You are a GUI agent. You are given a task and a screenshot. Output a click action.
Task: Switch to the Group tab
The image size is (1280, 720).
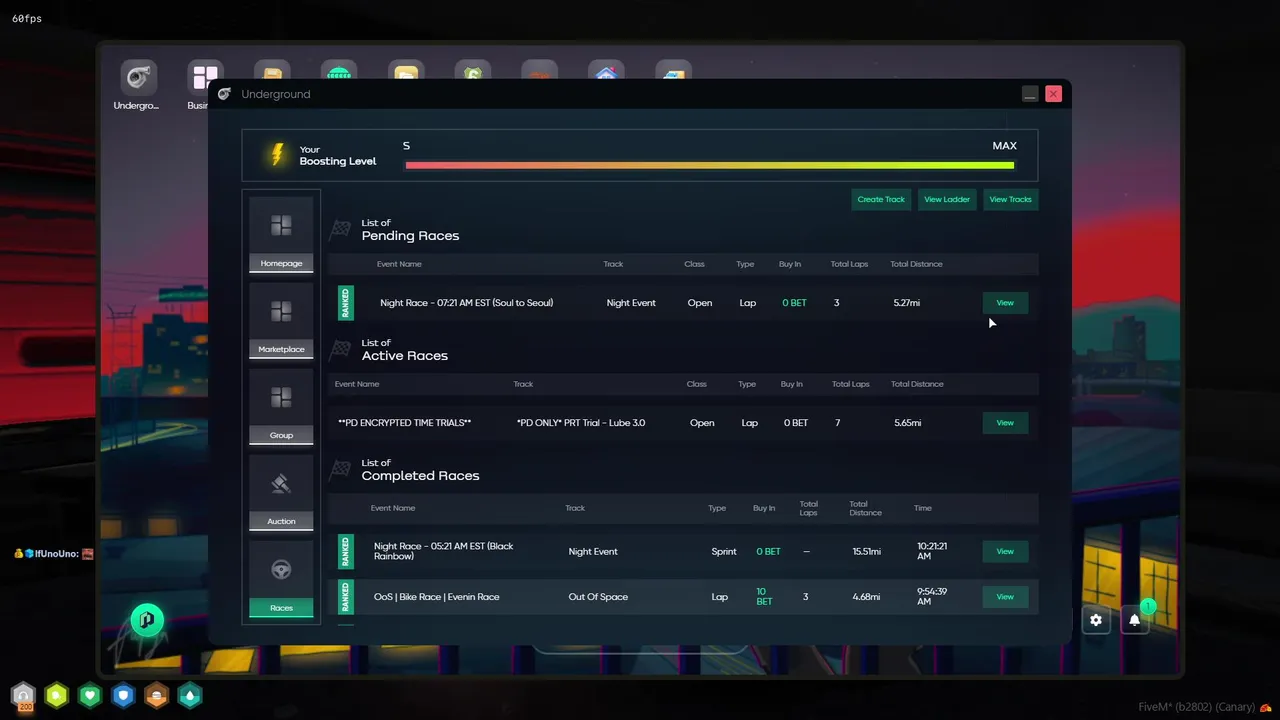point(281,406)
